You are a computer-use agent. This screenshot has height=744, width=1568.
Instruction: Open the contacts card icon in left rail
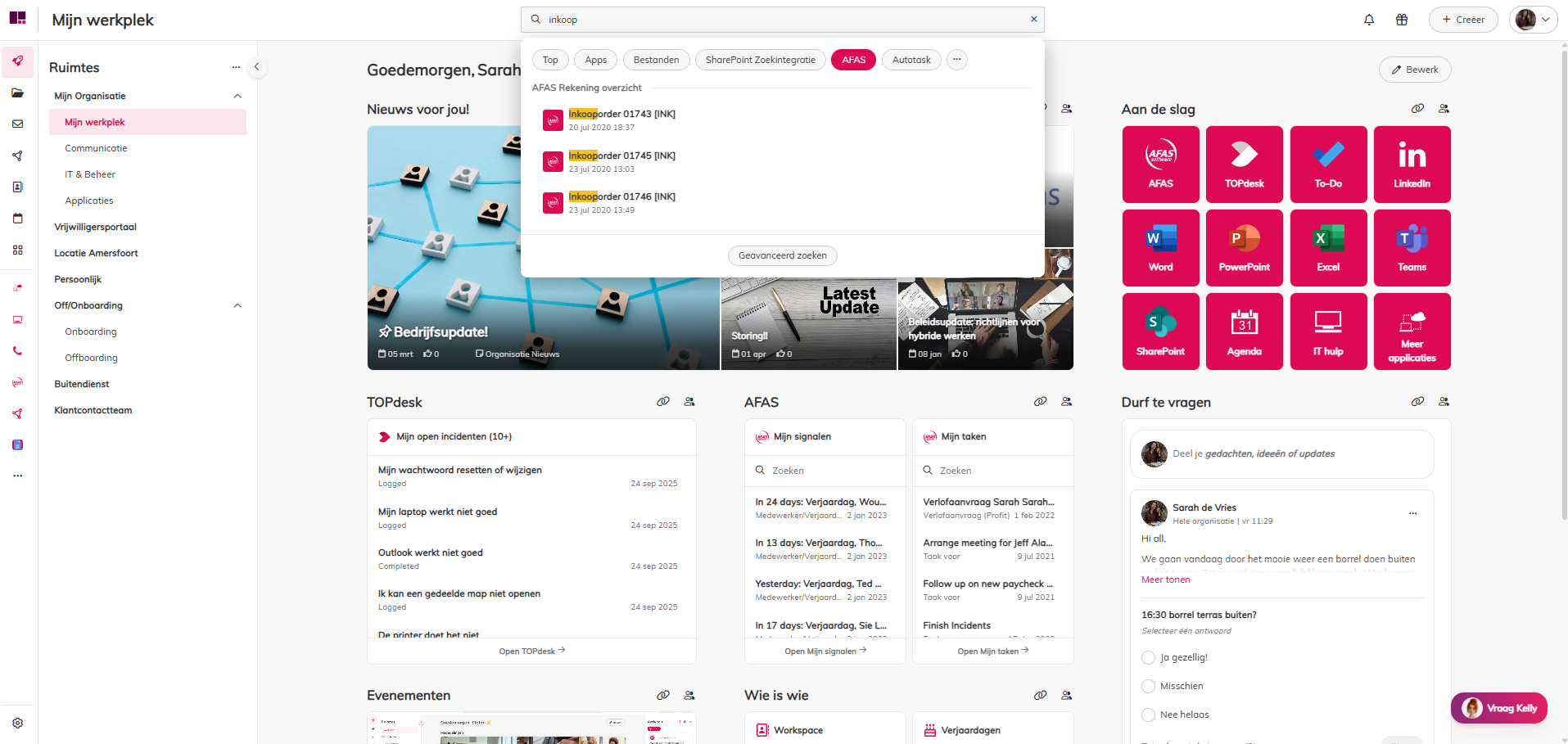(x=17, y=187)
